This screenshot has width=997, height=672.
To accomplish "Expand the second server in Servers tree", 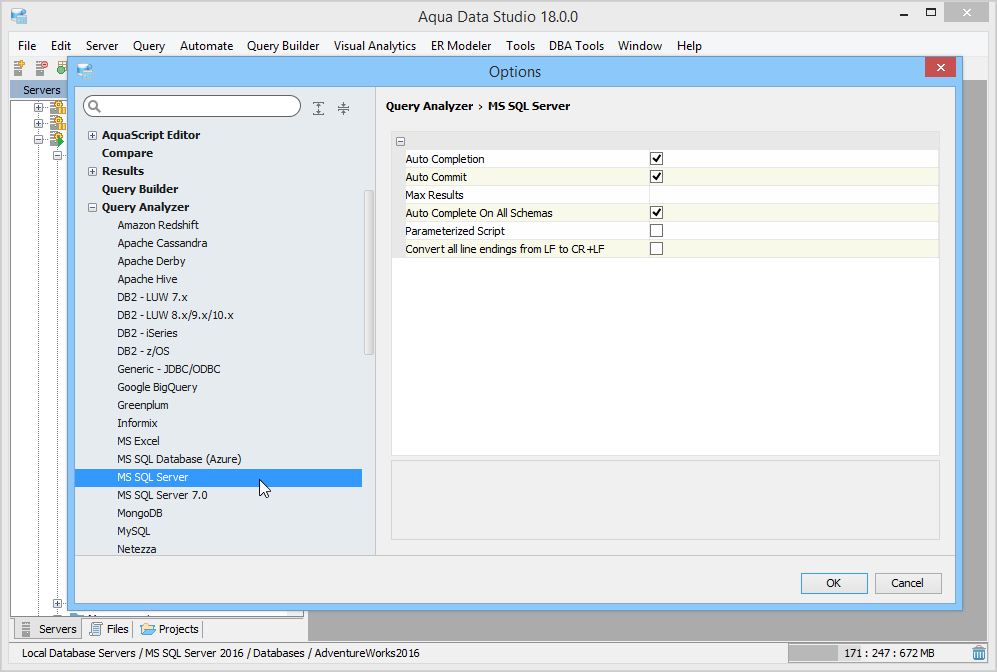I will click(38, 123).
